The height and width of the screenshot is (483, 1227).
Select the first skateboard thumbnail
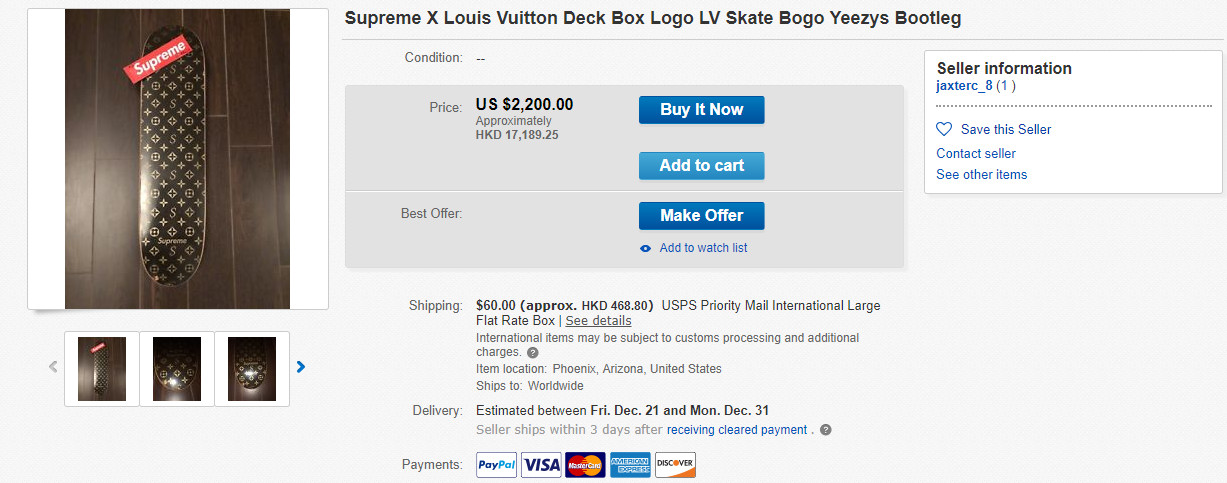[102, 369]
